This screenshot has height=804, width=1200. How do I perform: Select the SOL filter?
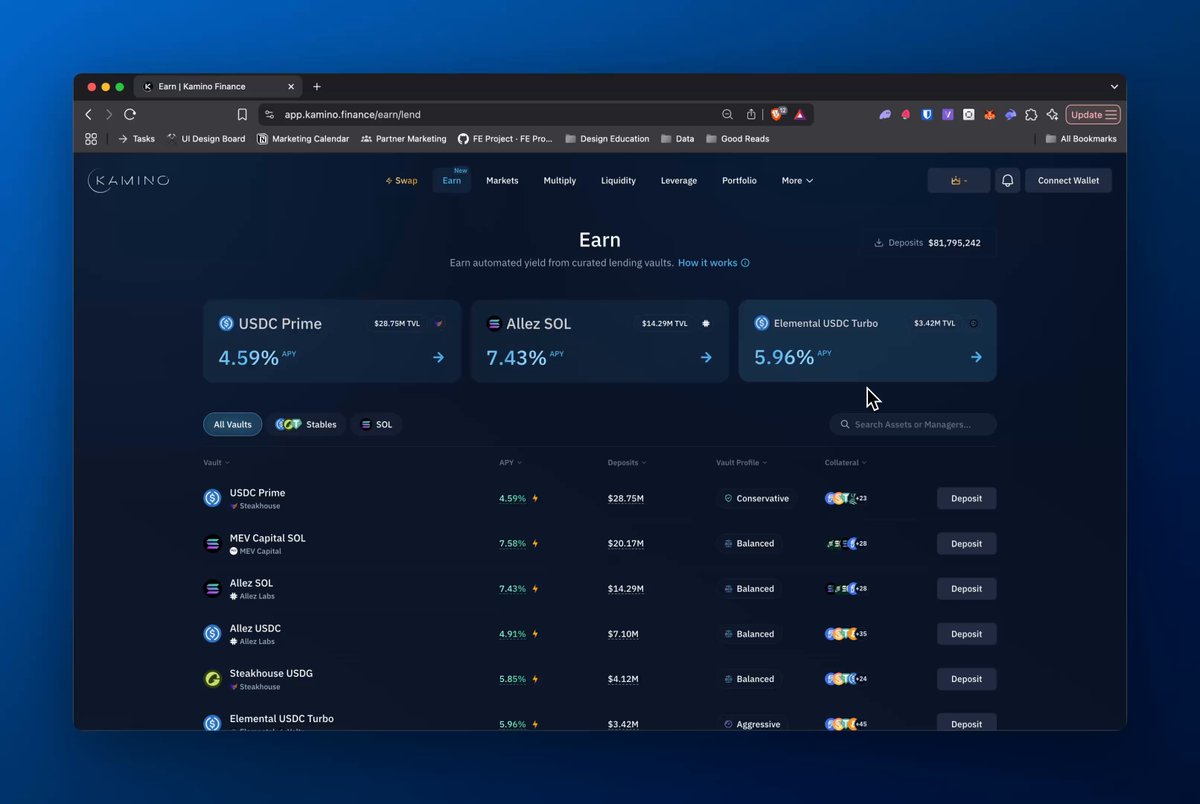[376, 424]
